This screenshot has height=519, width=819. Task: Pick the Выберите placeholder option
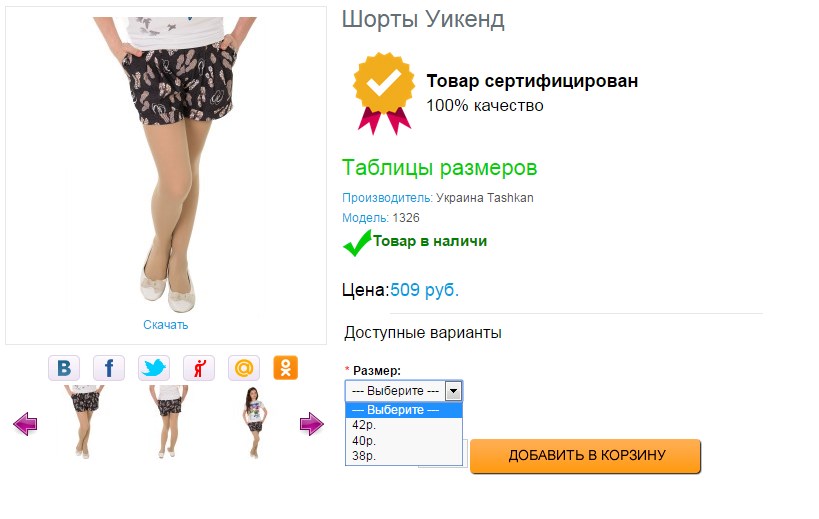pos(403,410)
